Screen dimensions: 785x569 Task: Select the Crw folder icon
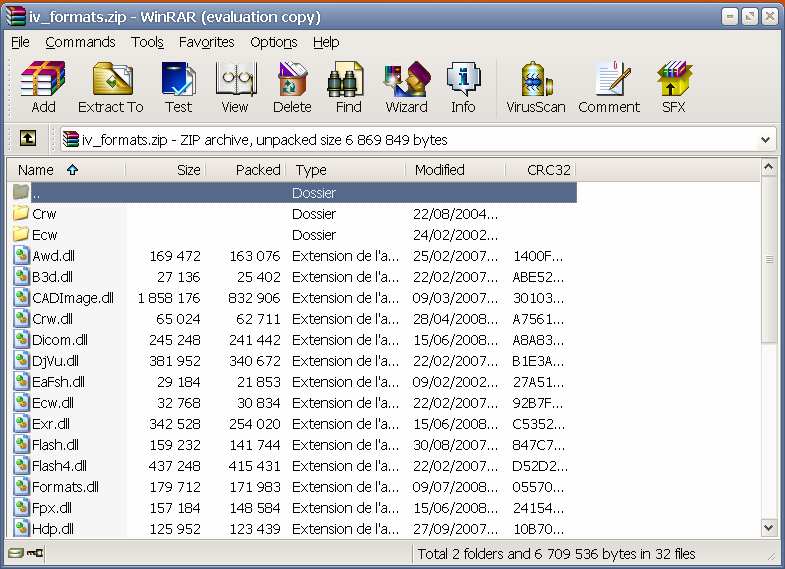21,213
